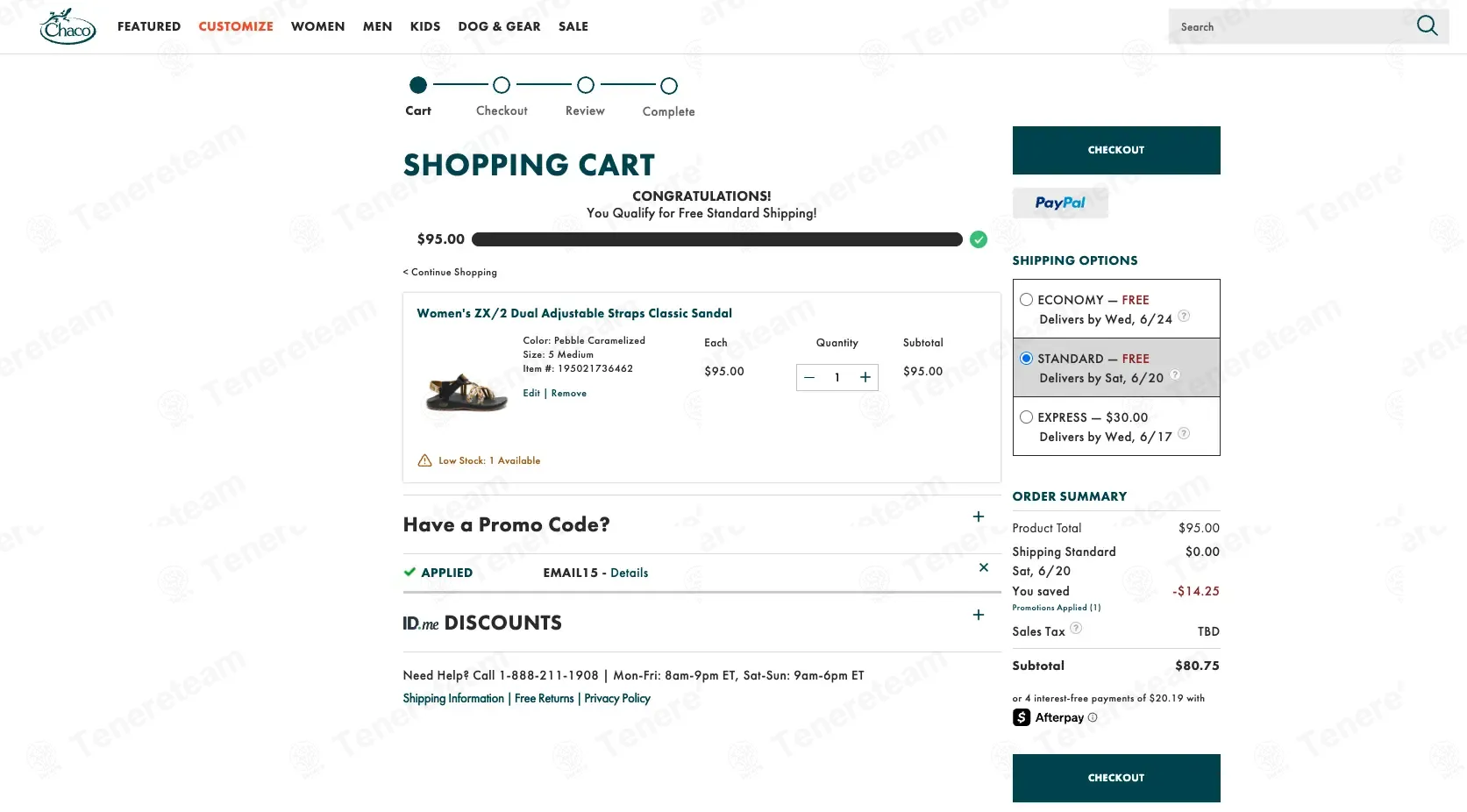The height and width of the screenshot is (812, 1467).
Task: Click Afterpay info icon
Action: click(1093, 717)
